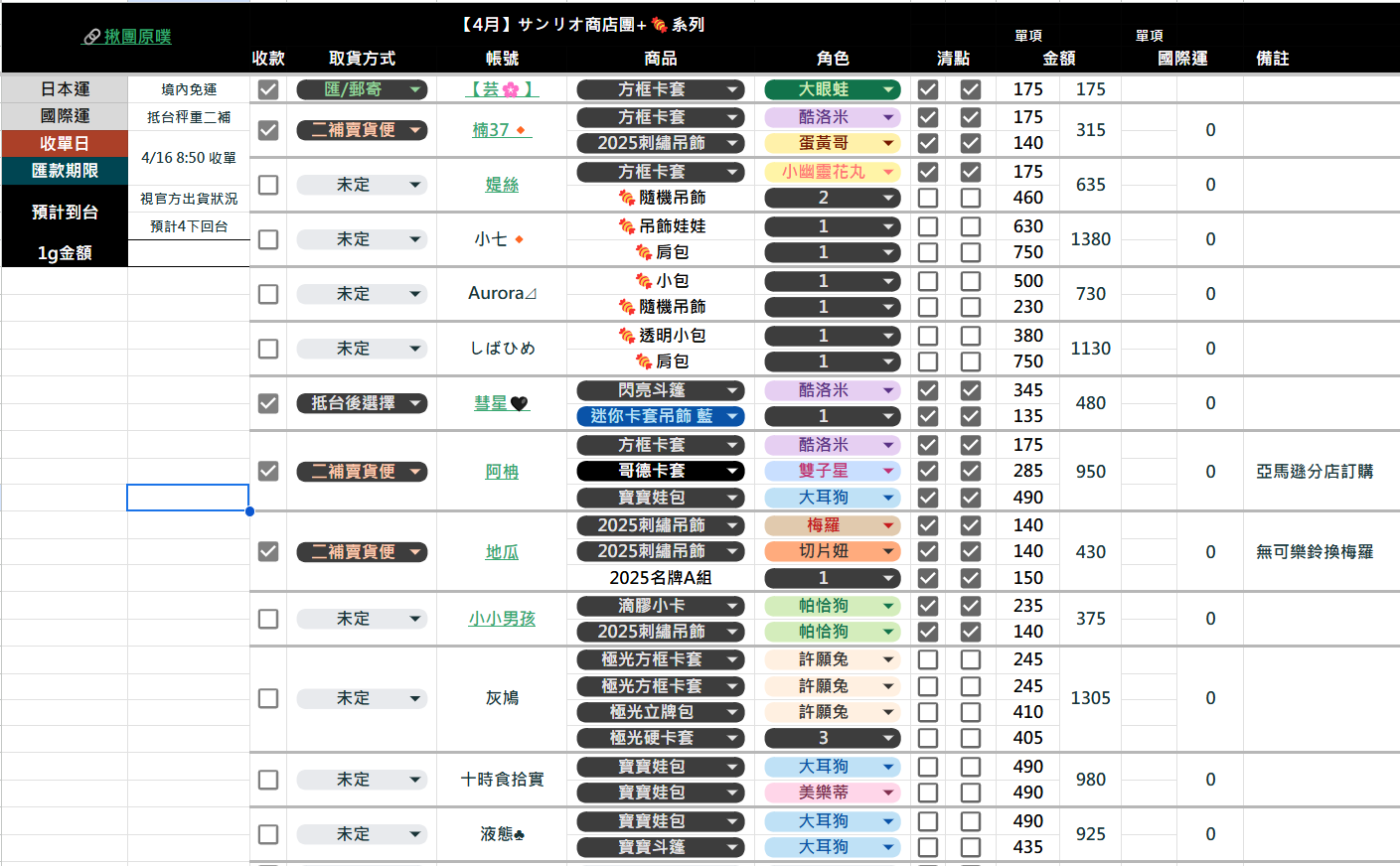1400x866 pixels.
Task: Open the 楠37 account link
Action: click(502, 130)
